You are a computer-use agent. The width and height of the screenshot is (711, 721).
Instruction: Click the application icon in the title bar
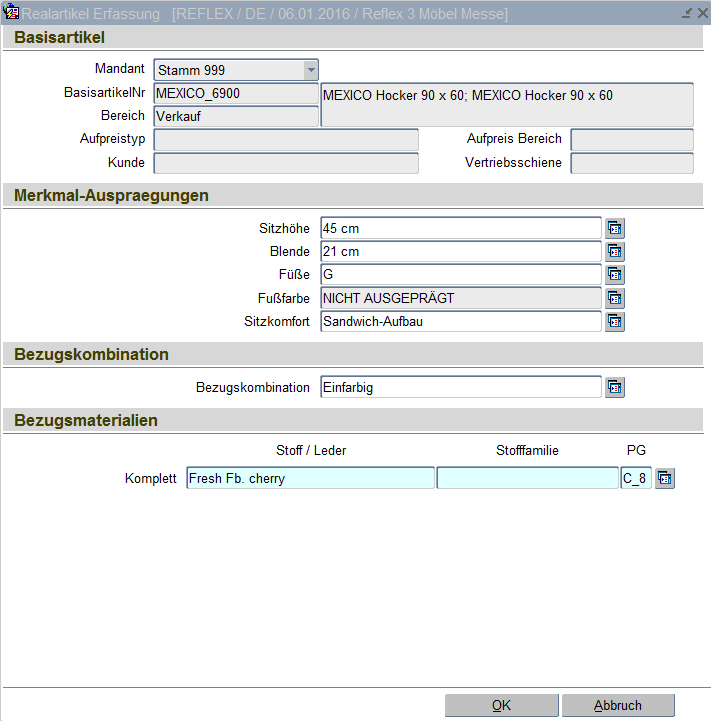(x=12, y=13)
